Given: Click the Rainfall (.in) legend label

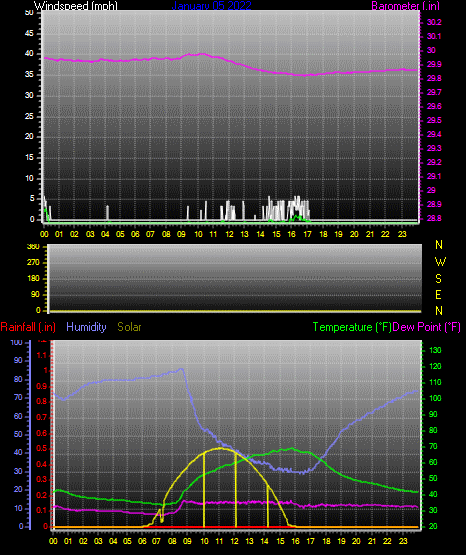Looking at the screenshot, I should (28, 327).
